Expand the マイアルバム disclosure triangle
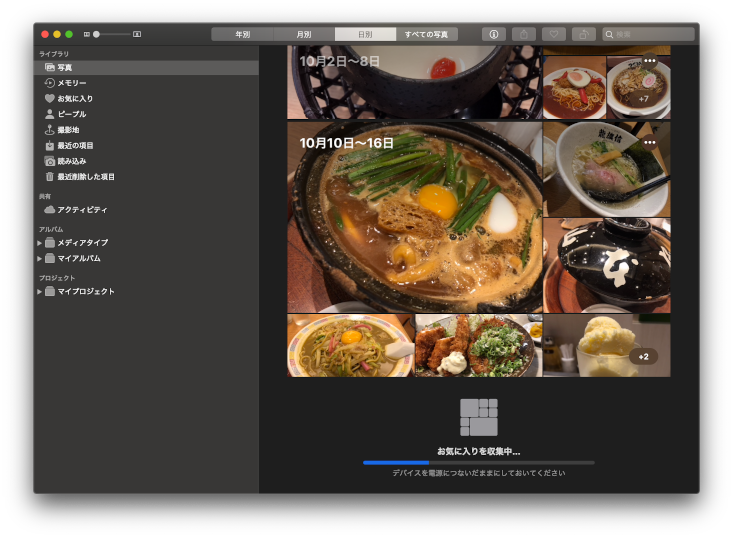 (x=39, y=258)
